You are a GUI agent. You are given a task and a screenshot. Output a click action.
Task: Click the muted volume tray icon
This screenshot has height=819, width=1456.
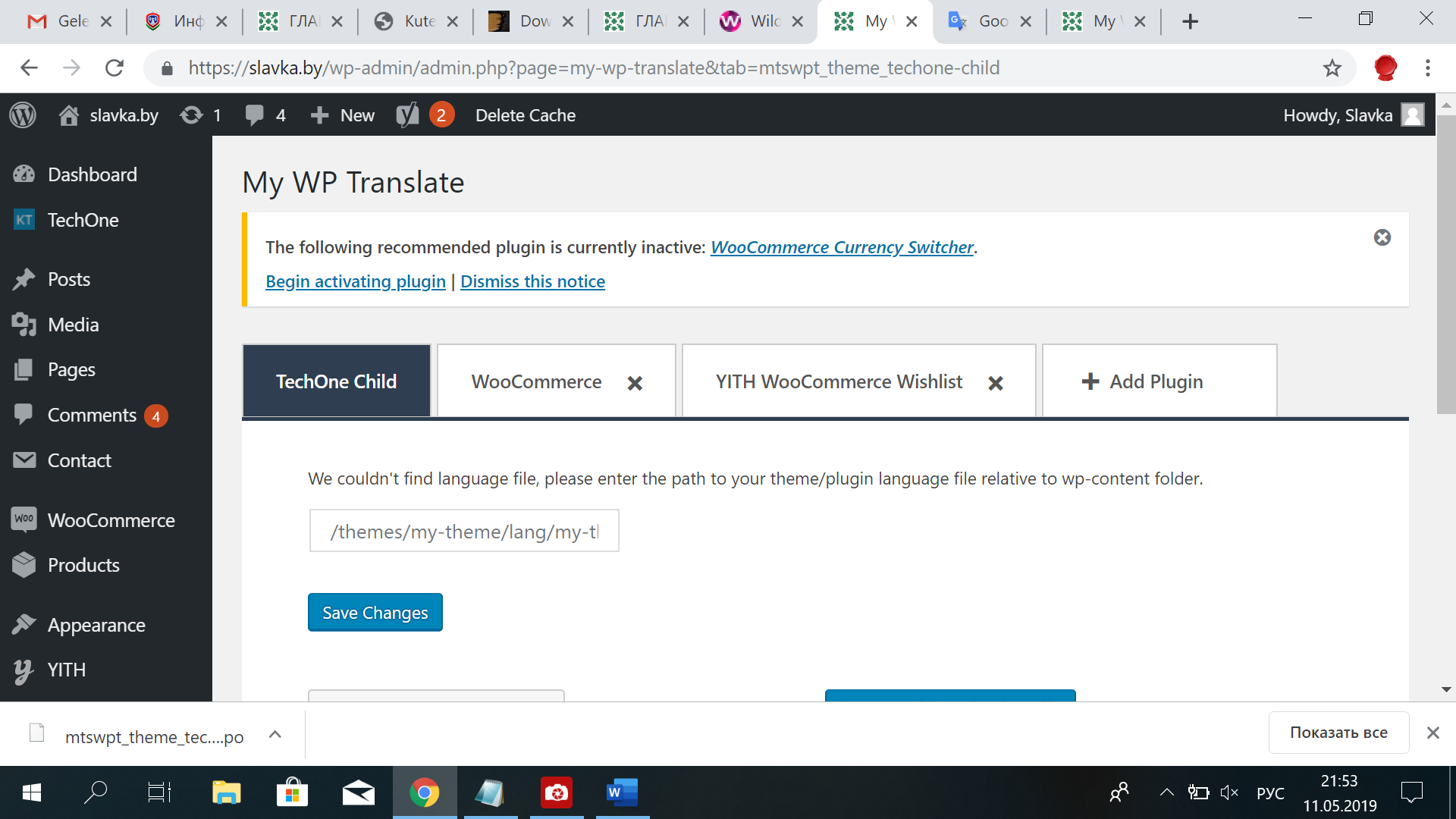(x=1229, y=793)
